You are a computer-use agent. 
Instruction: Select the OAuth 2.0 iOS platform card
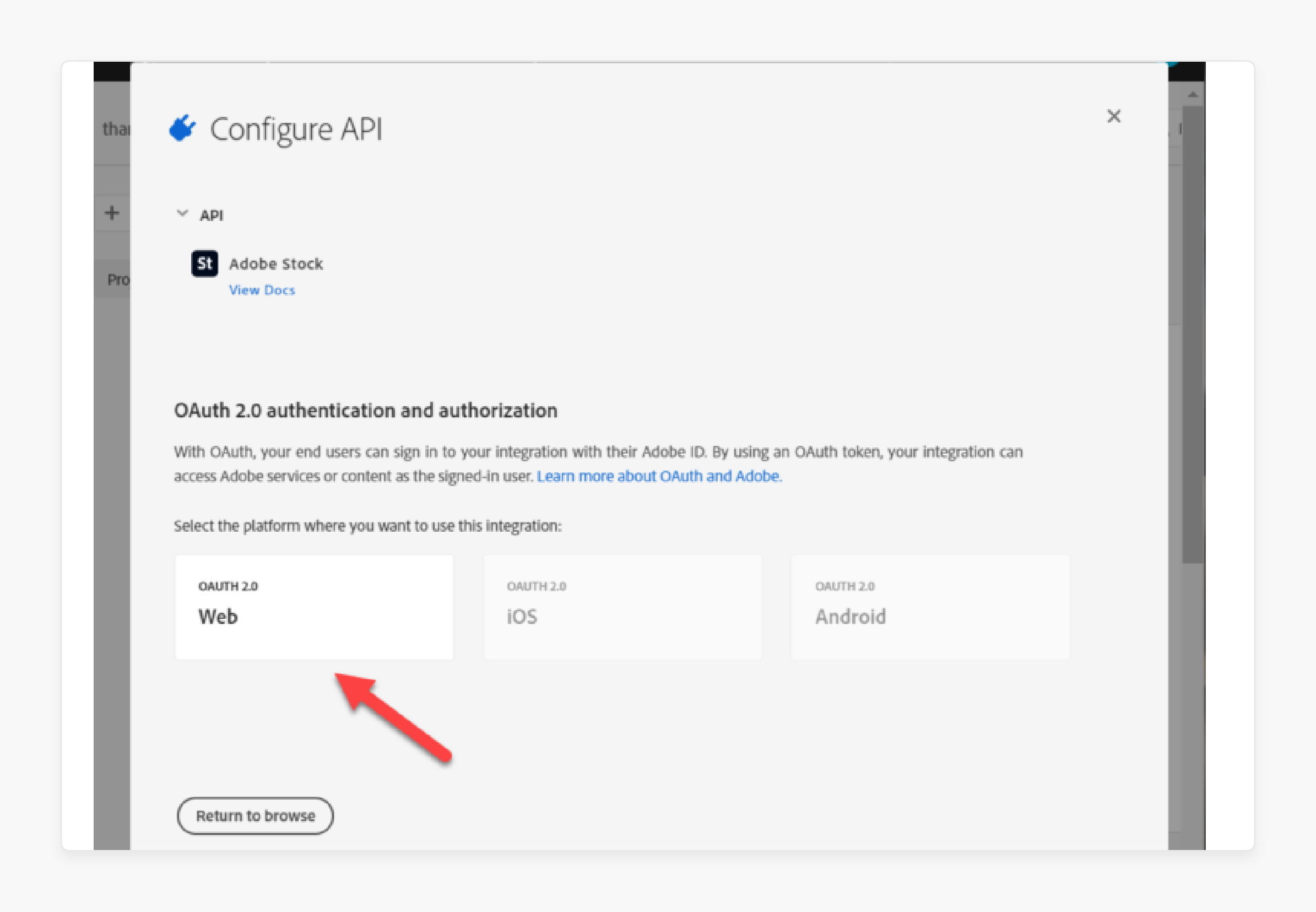tap(622, 607)
